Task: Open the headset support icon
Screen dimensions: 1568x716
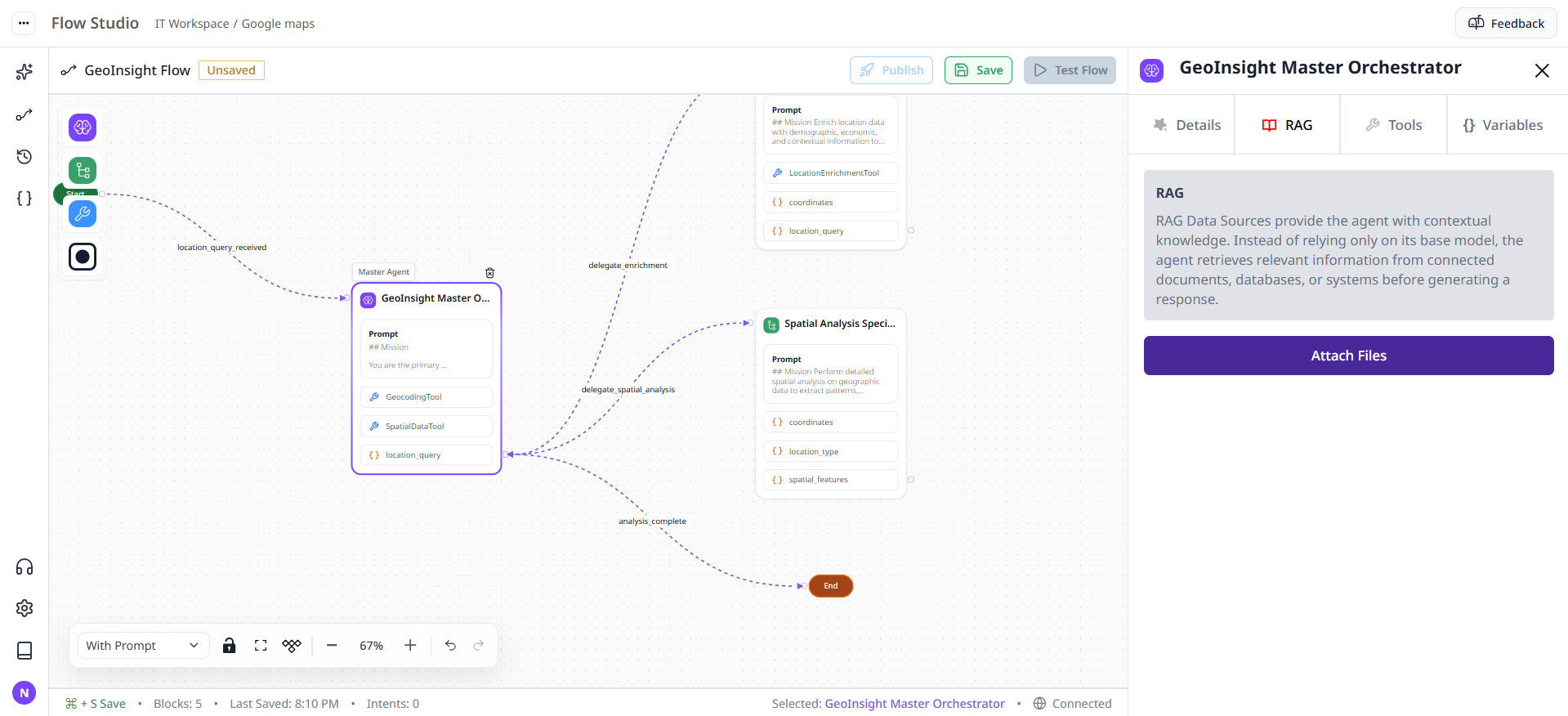Action: click(x=25, y=567)
